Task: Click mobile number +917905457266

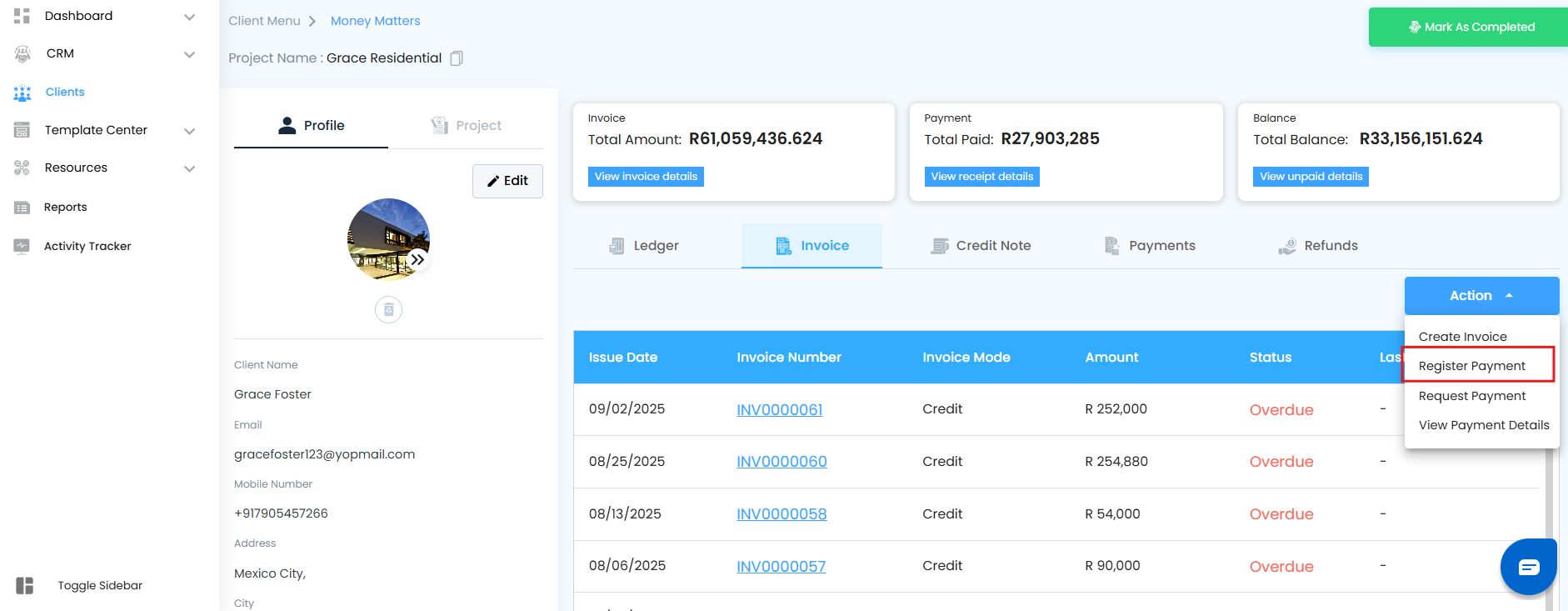Action: point(281,513)
